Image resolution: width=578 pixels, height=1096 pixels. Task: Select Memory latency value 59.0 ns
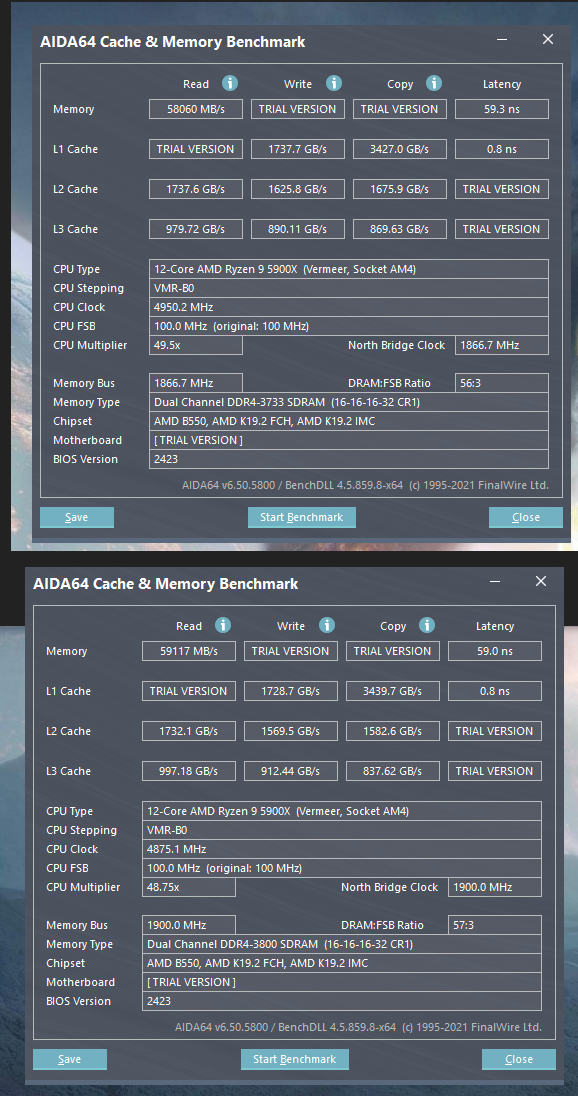tap(495, 651)
